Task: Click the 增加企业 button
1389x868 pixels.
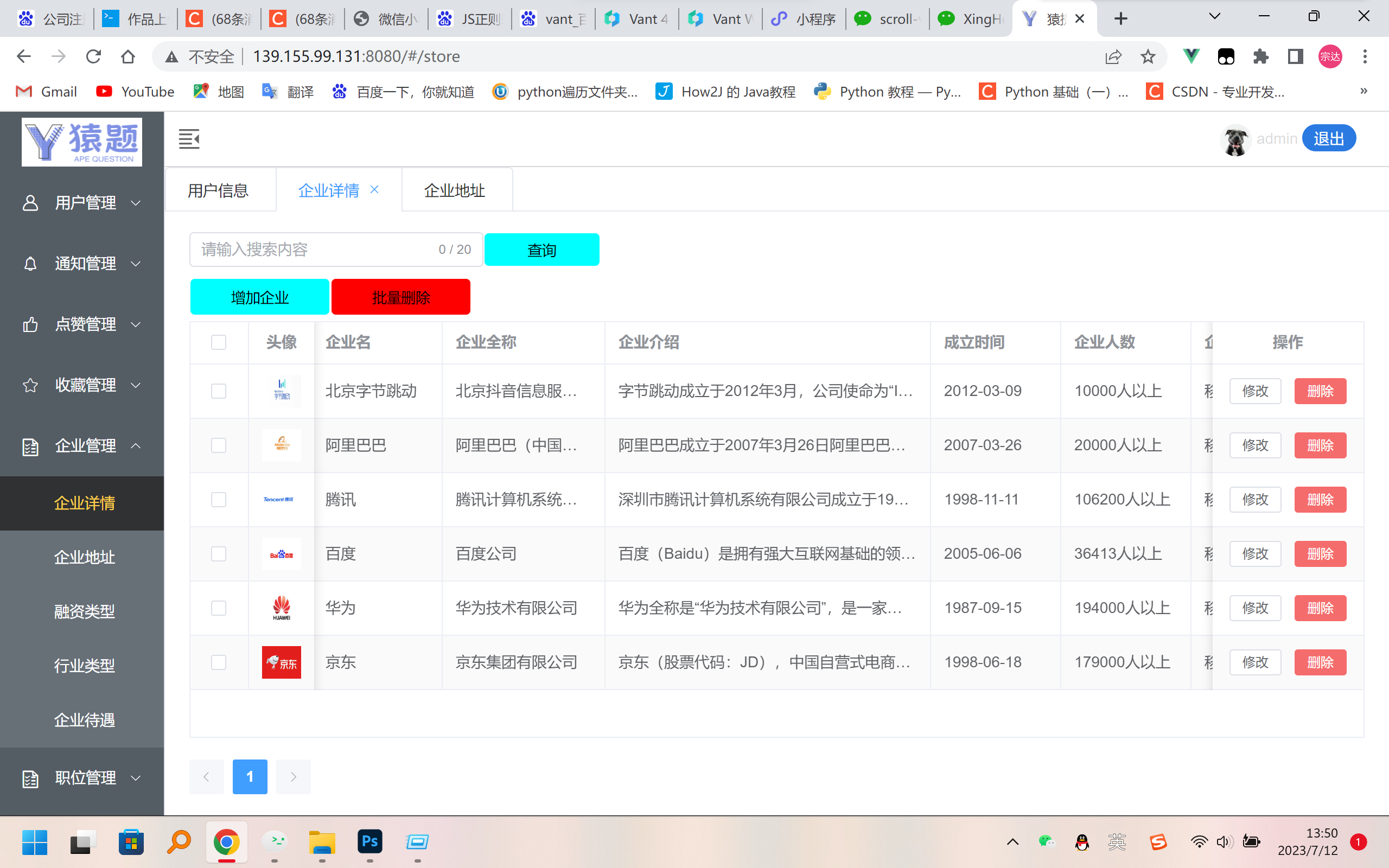Action: tap(259, 297)
